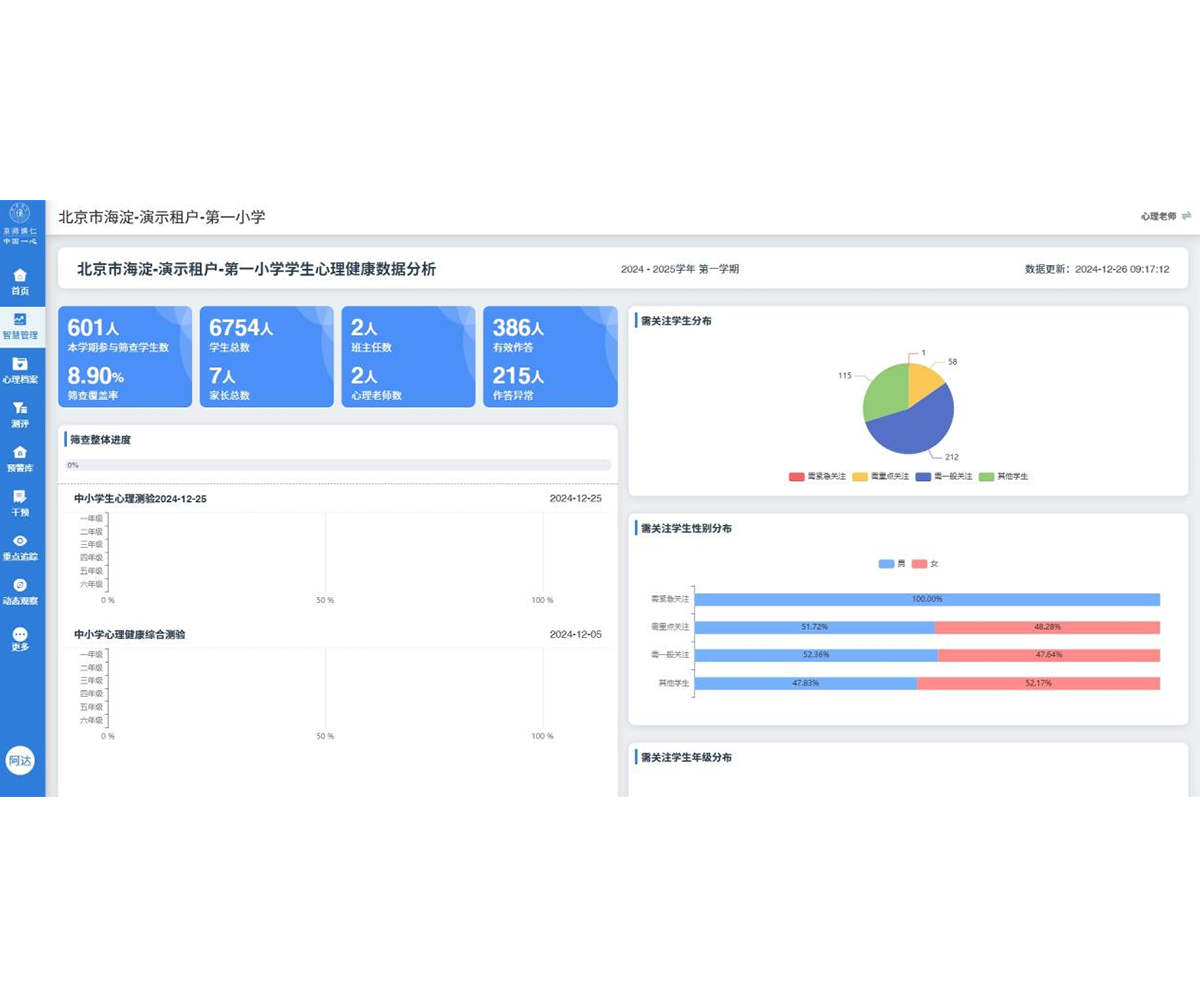
Task: Toggle 其他学生 green legend item
Action: pyautogui.click(x=1003, y=477)
